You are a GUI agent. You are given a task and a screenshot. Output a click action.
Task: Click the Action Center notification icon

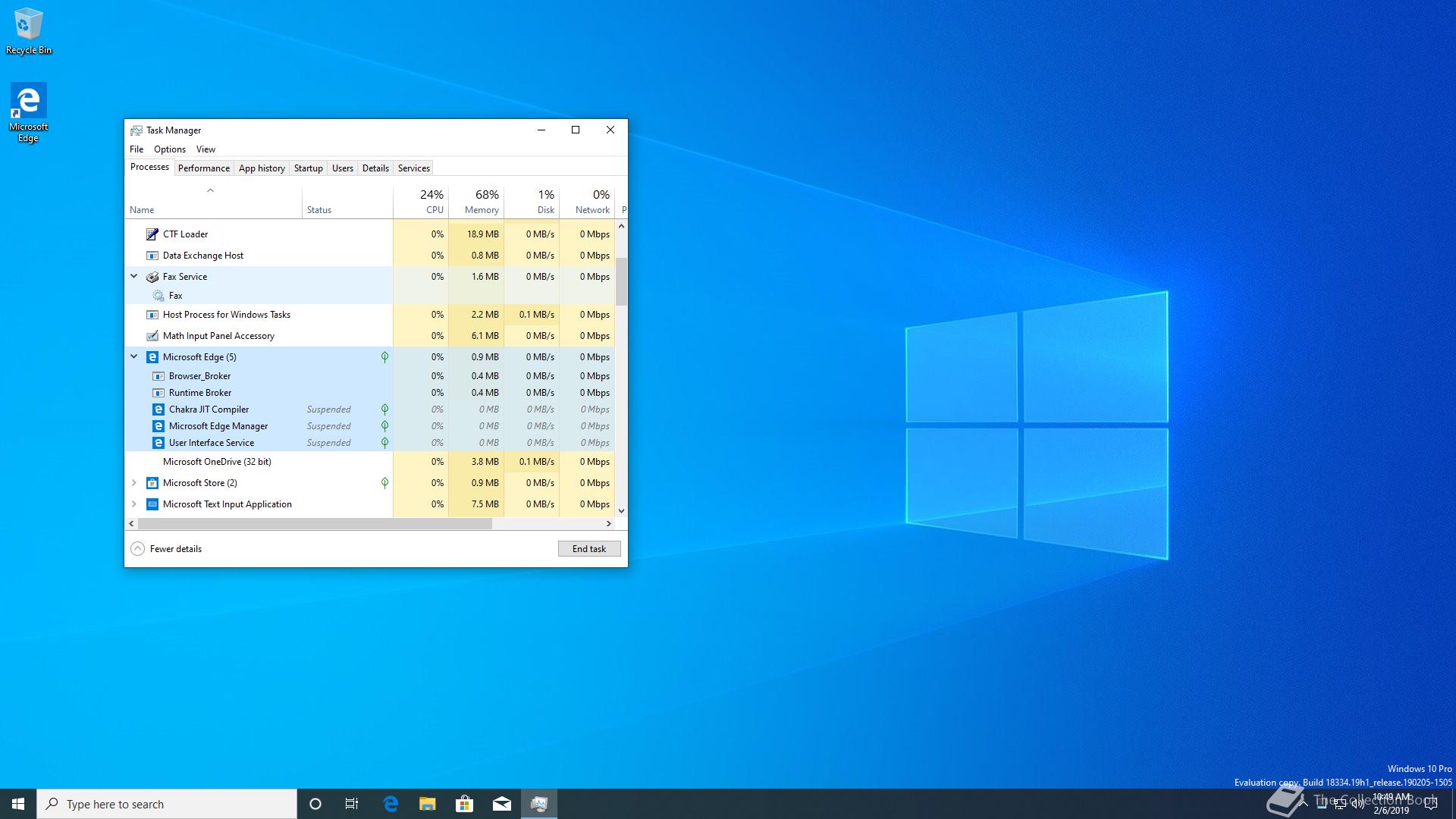coord(1431,804)
